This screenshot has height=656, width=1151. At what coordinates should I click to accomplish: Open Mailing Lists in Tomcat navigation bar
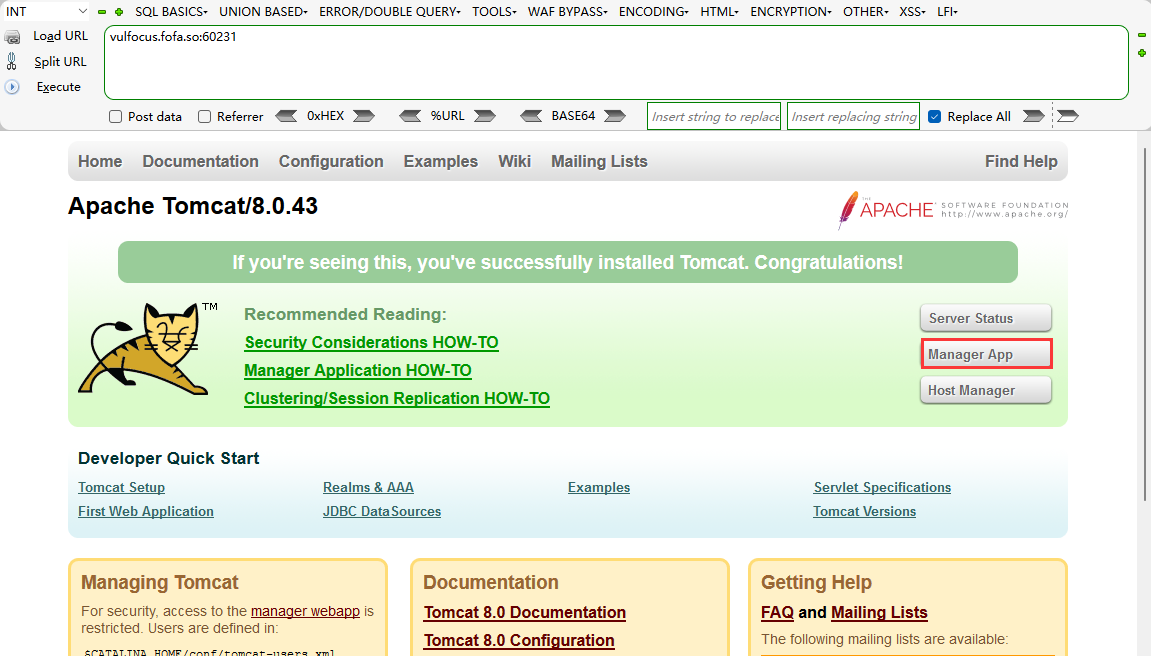coord(599,161)
